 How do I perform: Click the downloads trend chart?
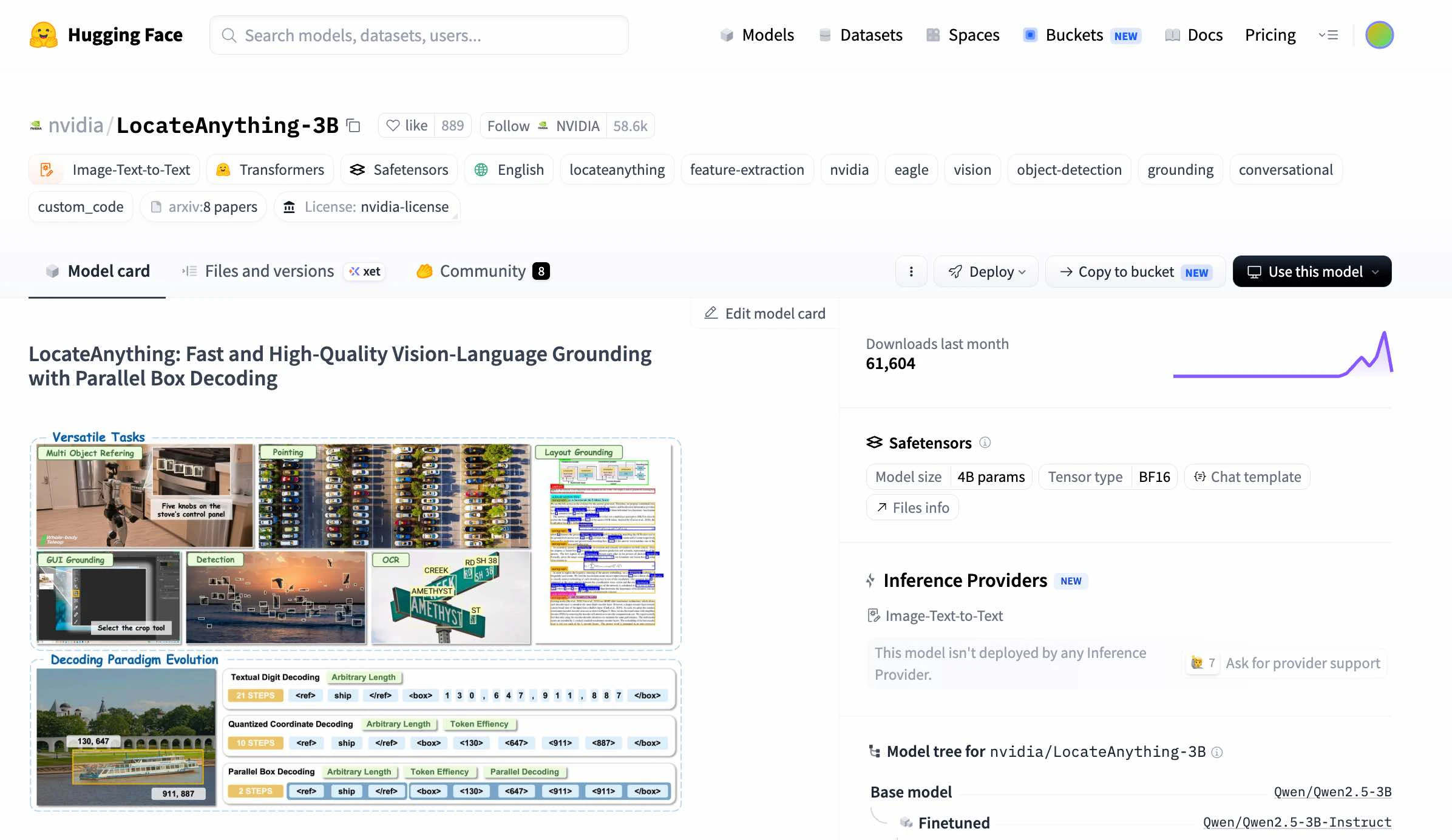1283,354
